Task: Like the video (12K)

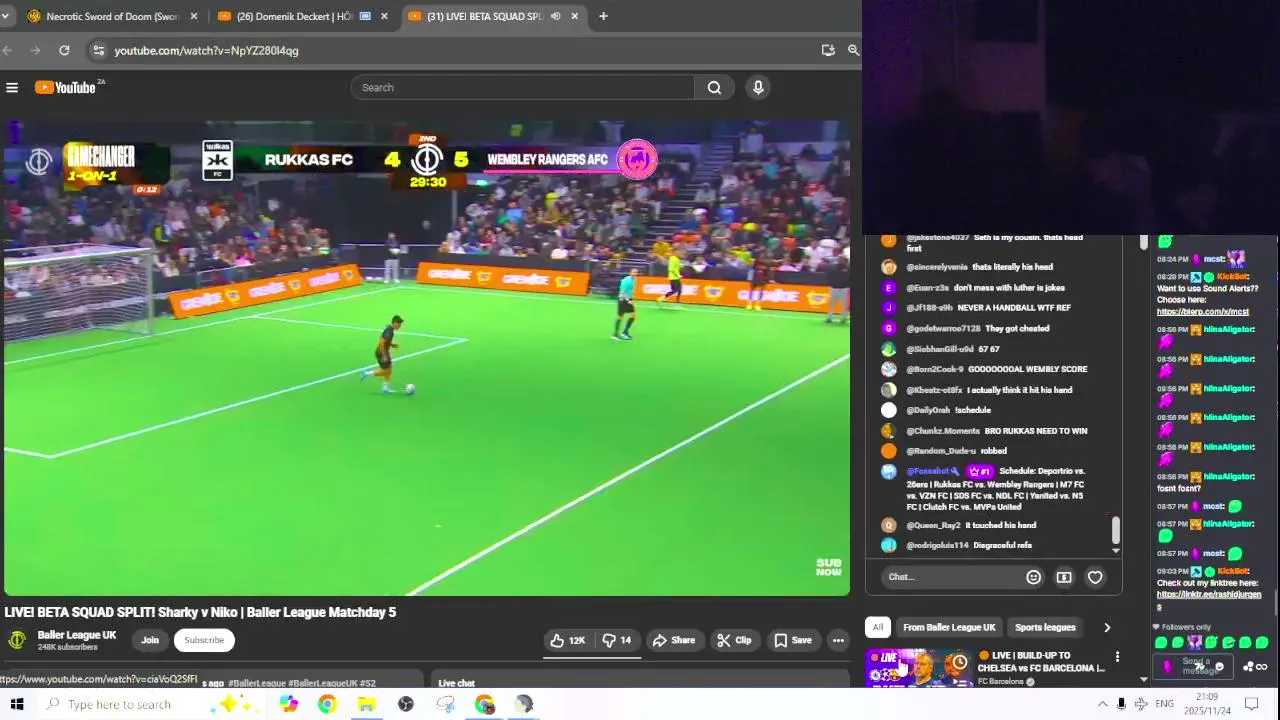Action: click(x=568, y=640)
